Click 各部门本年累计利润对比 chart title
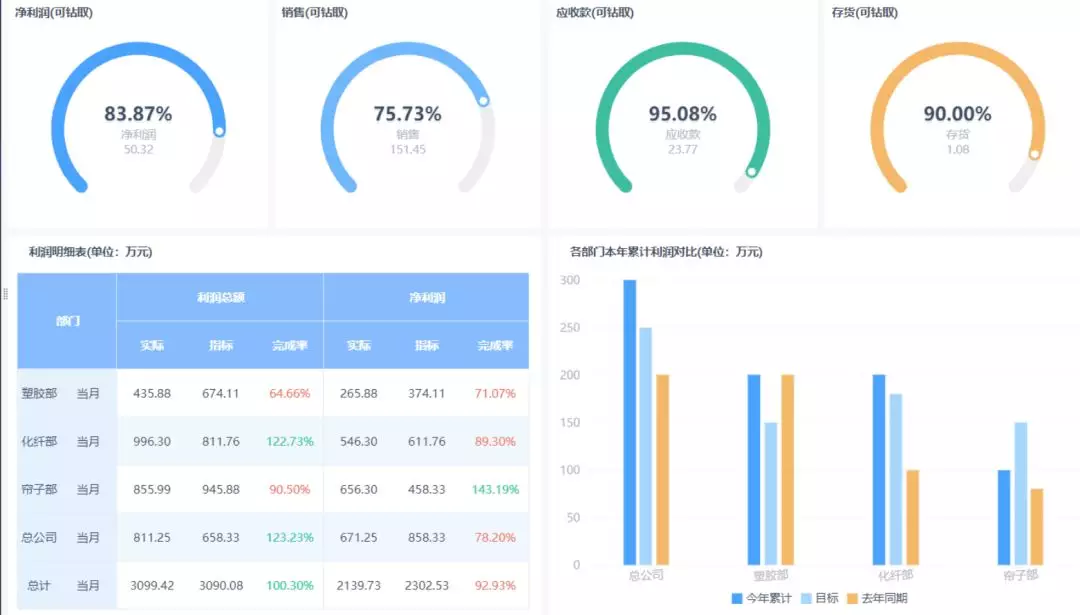1080x615 pixels. coord(666,252)
